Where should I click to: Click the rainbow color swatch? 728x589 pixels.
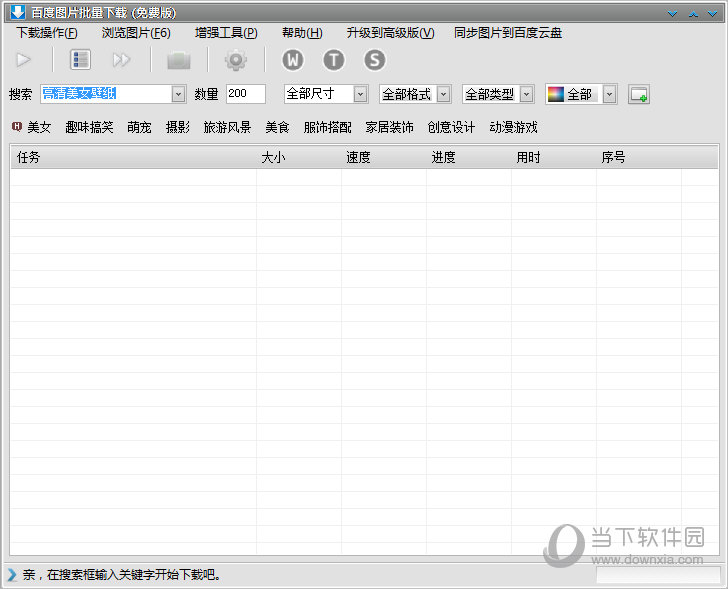[x=555, y=94]
